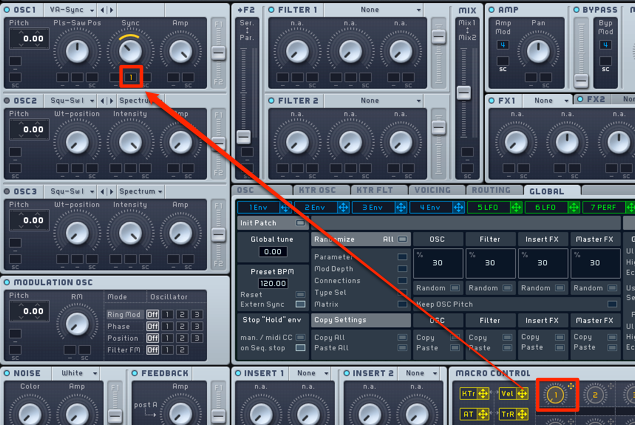Screen dimensions: 635x425
Task: Click the OSC3 Intensity knob
Action: tap(130, 233)
